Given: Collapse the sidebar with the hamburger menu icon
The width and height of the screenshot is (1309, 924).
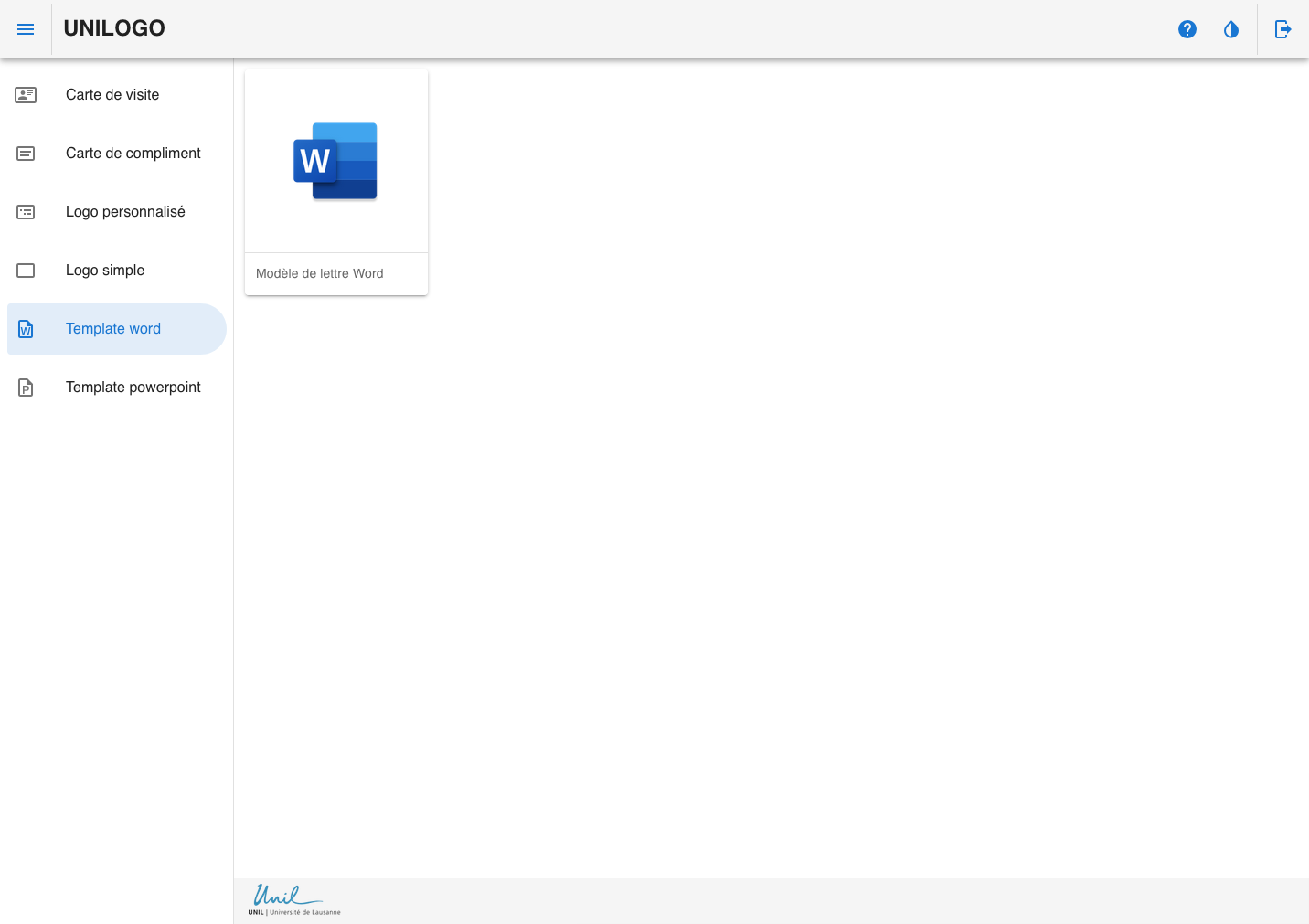Looking at the screenshot, I should [26, 29].
